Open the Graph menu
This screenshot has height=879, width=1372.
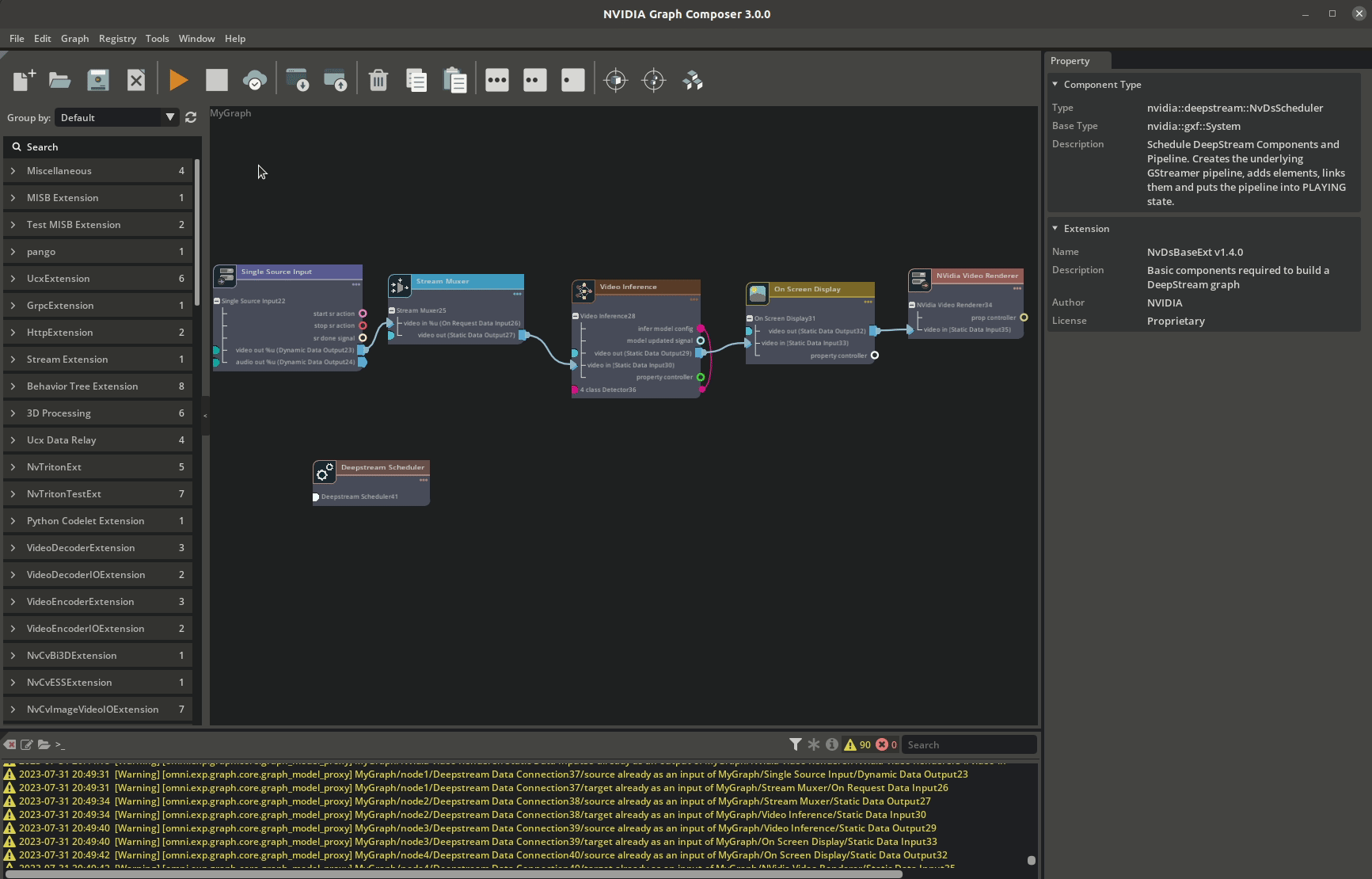click(75, 38)
